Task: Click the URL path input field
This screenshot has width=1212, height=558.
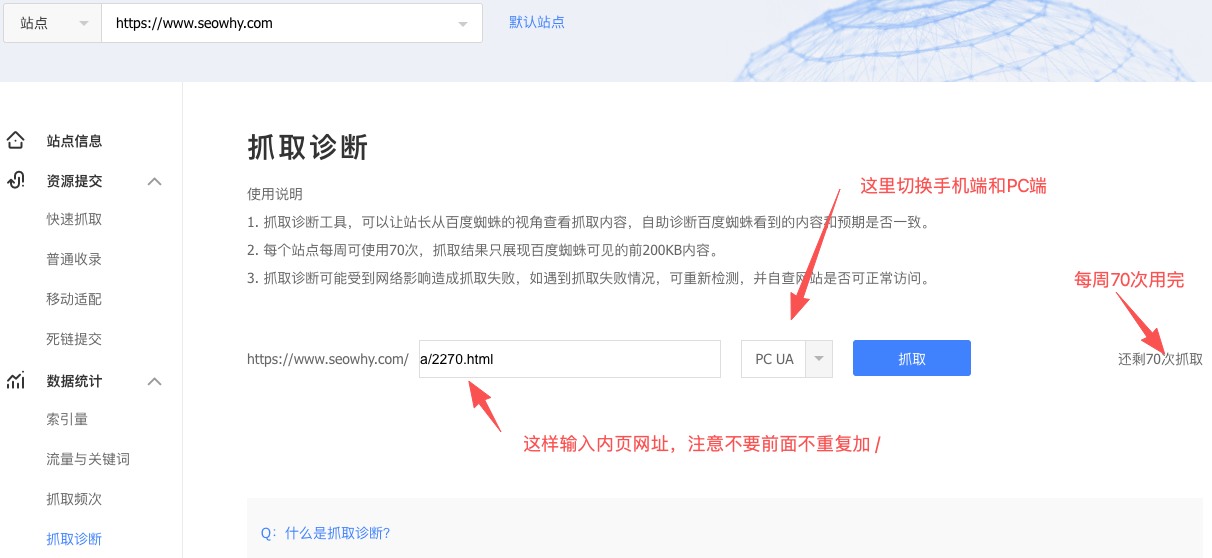Action: click(x=569, y=359)
